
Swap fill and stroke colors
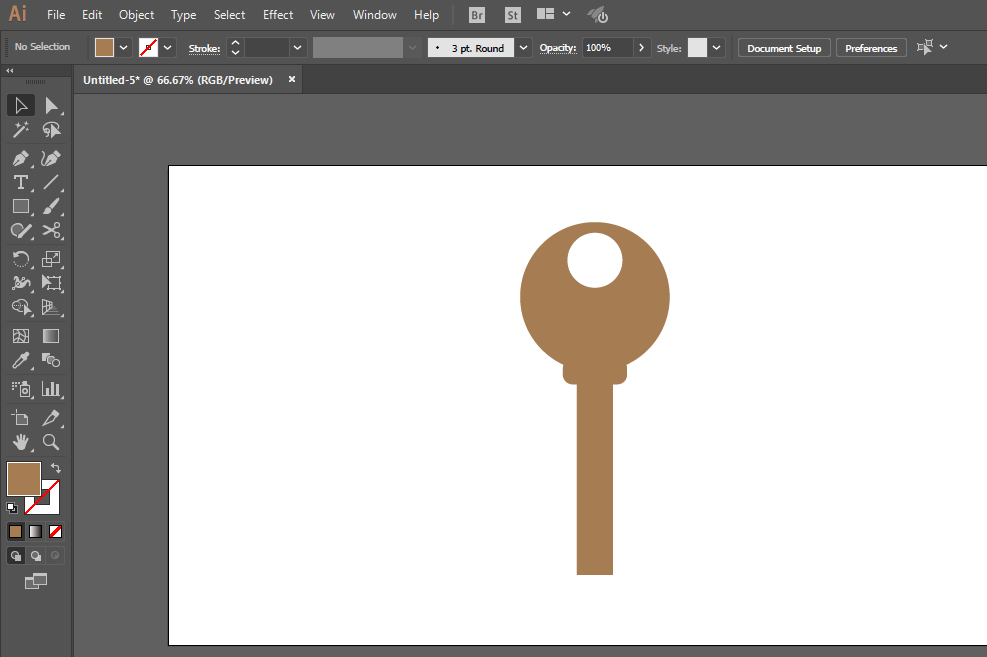[56, 468]
